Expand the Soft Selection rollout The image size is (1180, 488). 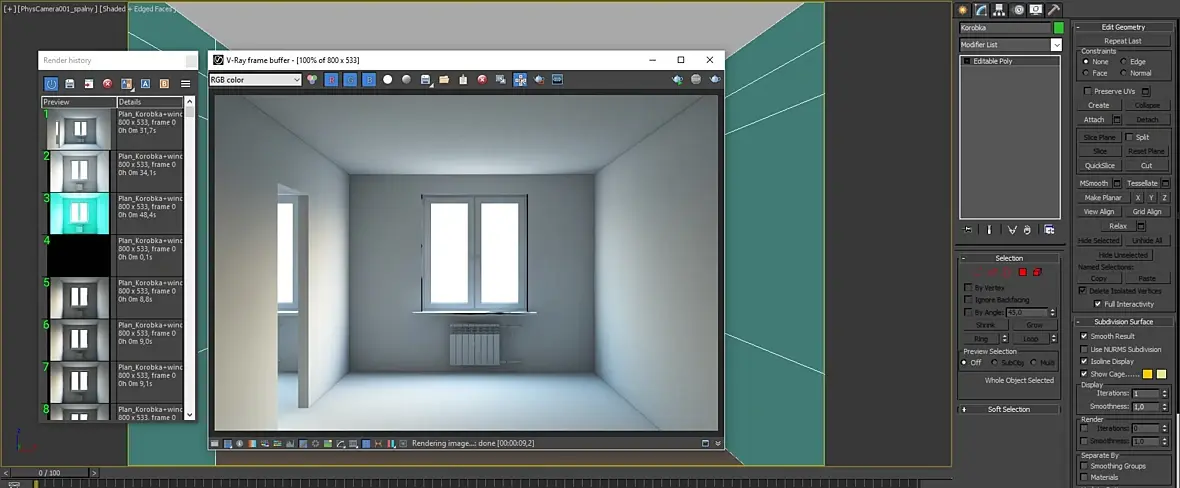1009,409
